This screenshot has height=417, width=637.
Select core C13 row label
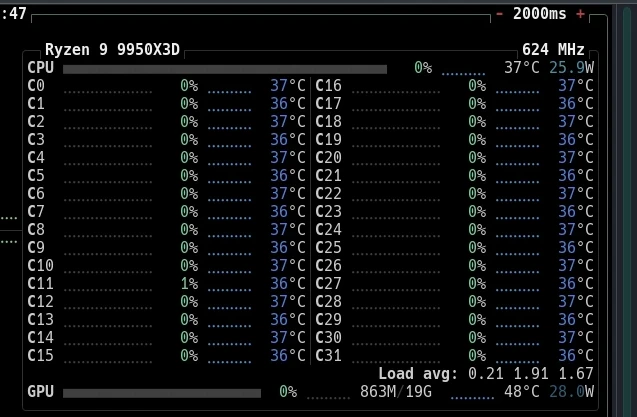pyautogui.click(x=40, y=319)
